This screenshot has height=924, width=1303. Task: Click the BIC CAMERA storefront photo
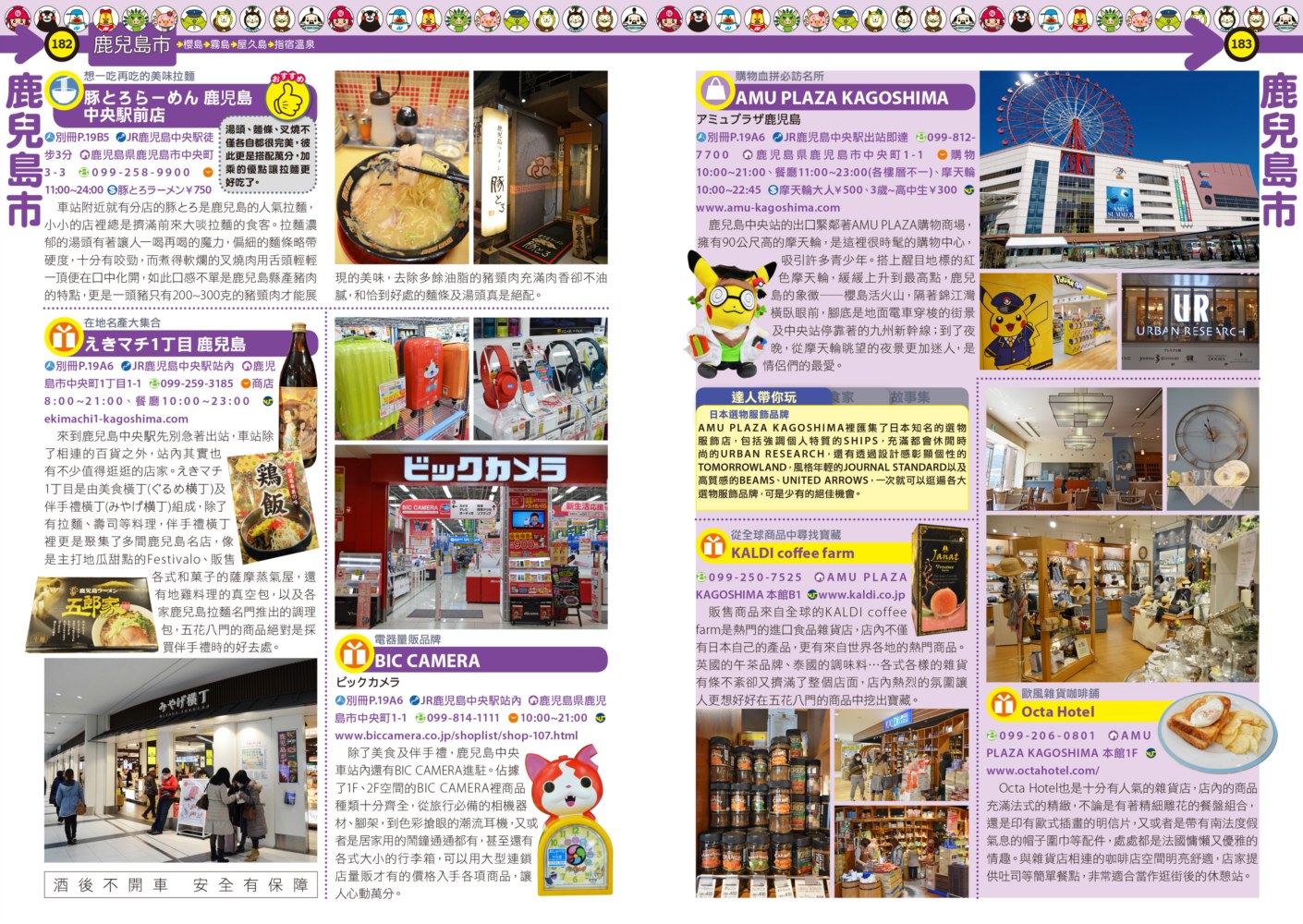point(470,535)
